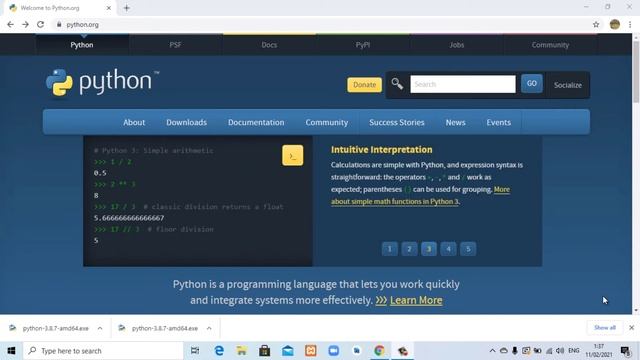Click the Python logo

click(102, 82)
